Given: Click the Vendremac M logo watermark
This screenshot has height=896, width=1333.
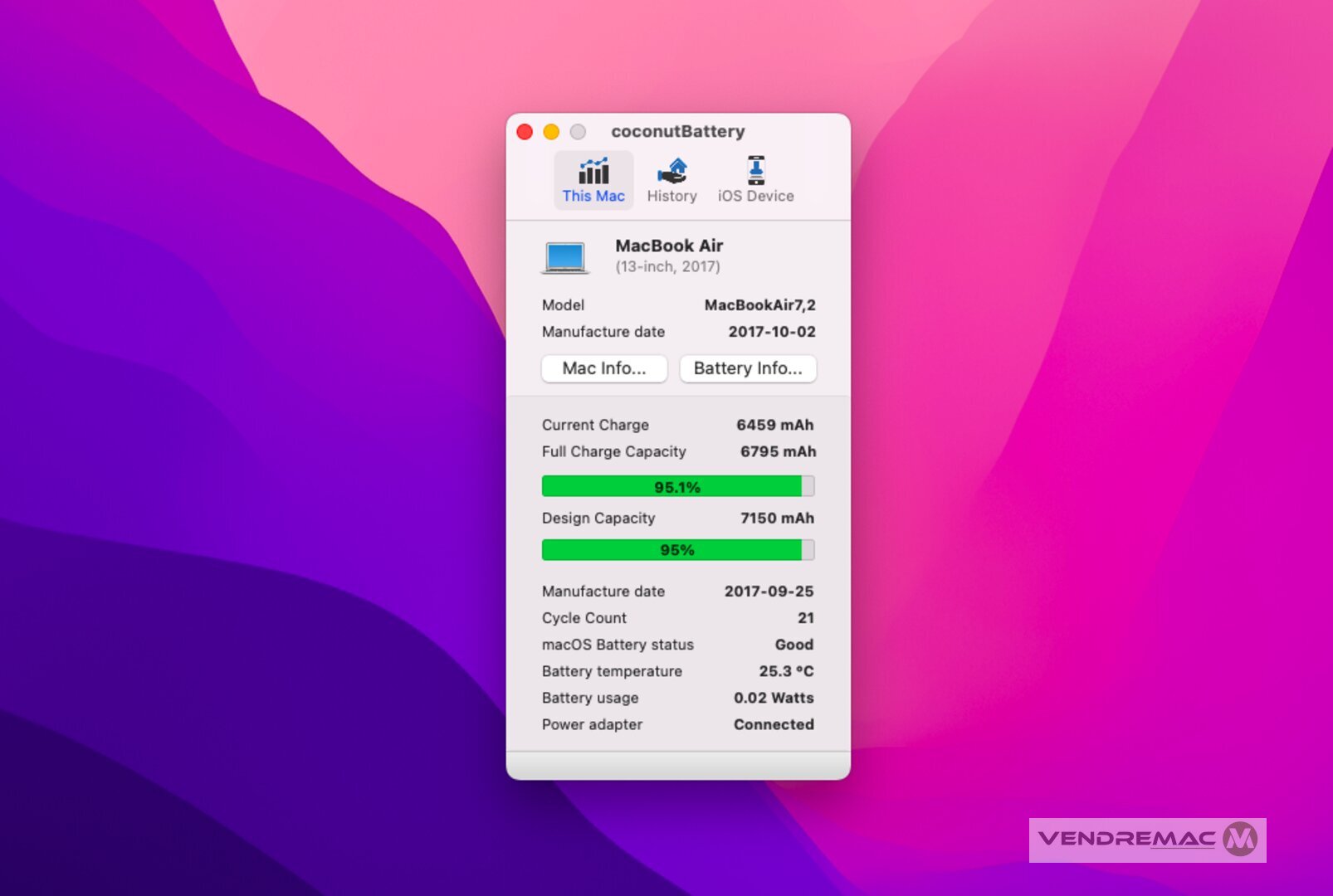Looking at the screenshot, I should point(1240,840).
